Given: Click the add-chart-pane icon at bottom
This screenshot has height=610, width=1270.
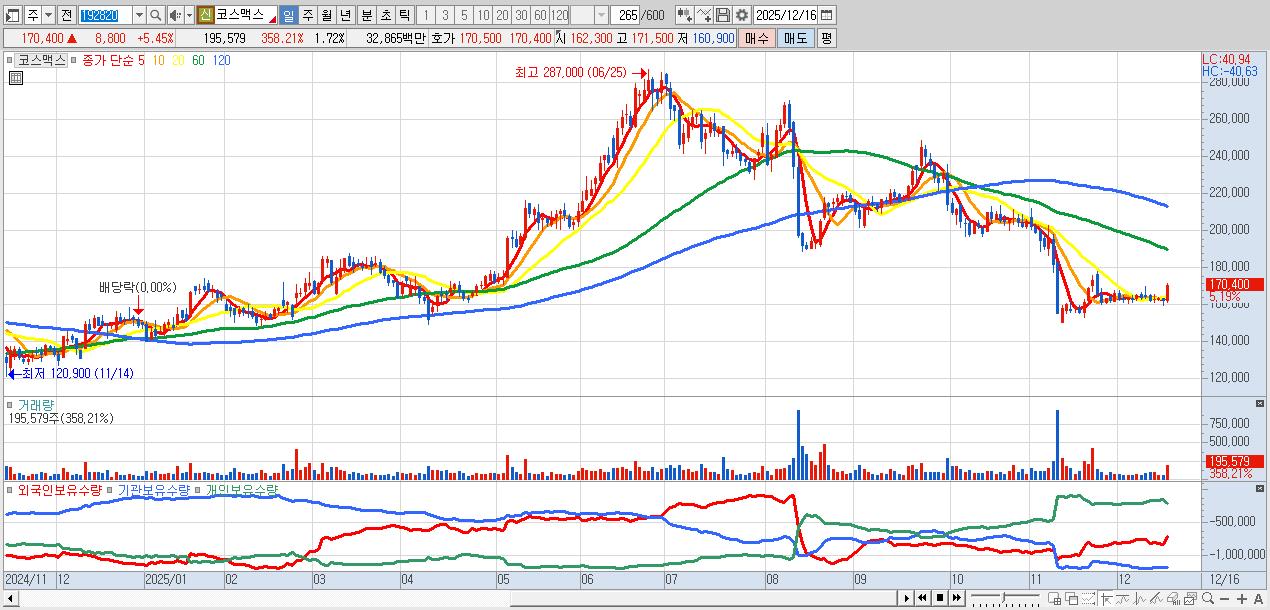Looking at the screenshot, I should [1054, 598].
